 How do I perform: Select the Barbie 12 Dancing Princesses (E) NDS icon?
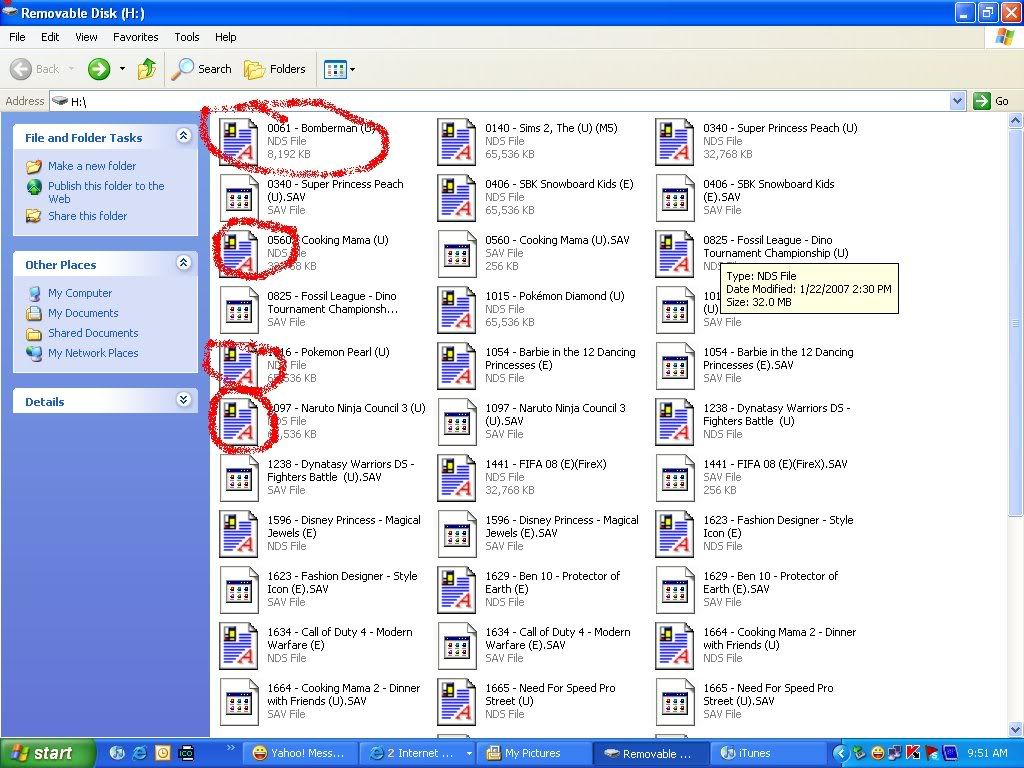(456, 366)
